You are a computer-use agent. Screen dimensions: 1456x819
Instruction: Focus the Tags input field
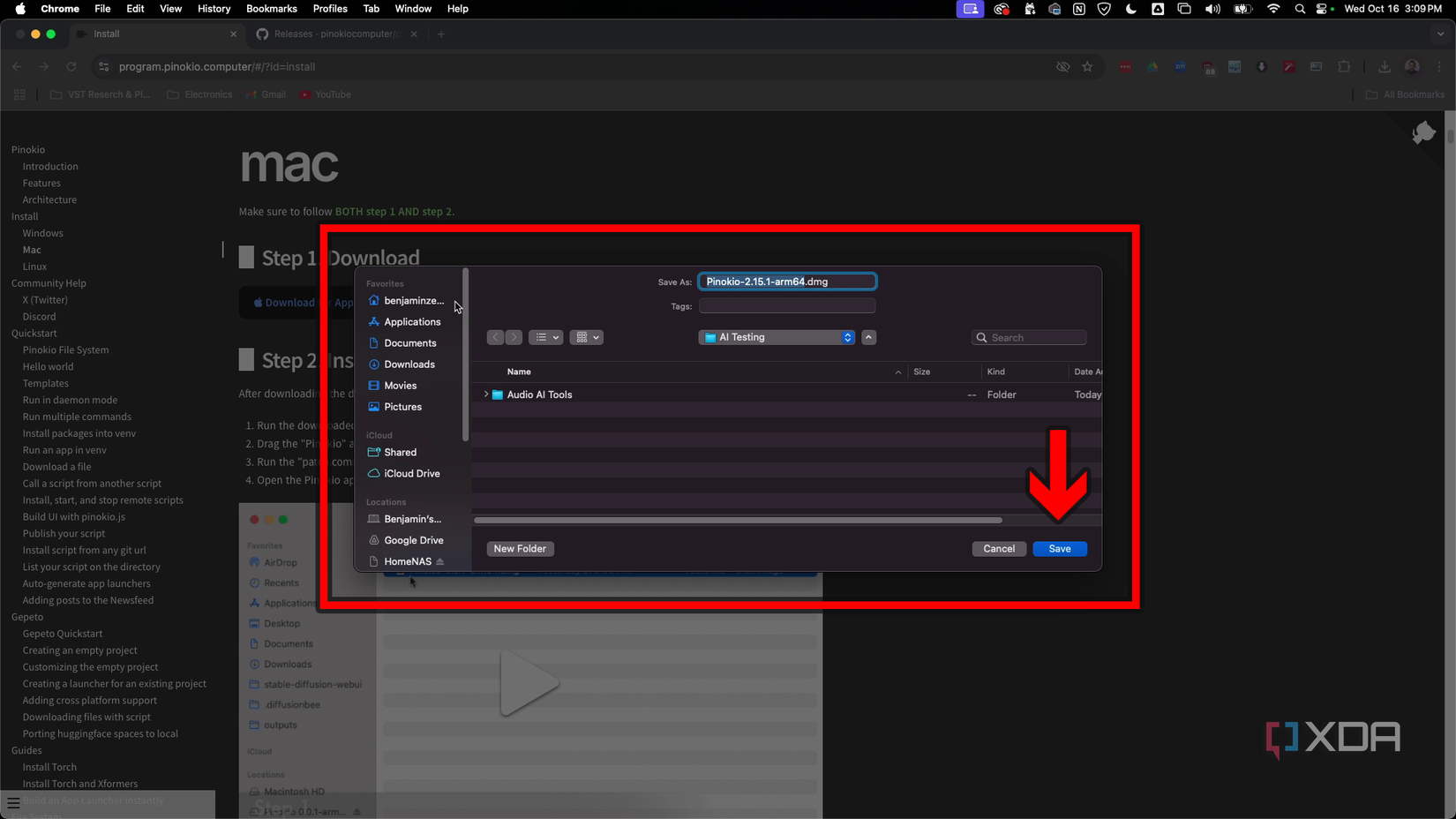(787, 306)
